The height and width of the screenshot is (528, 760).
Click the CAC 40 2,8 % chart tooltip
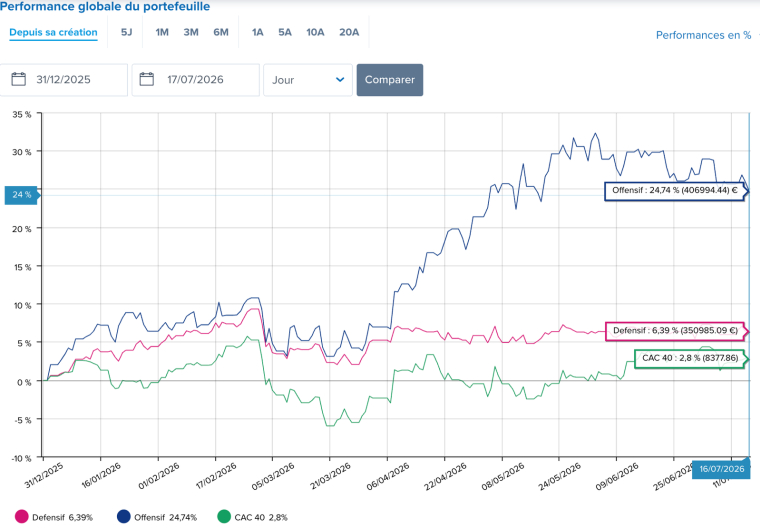[690, 358]
